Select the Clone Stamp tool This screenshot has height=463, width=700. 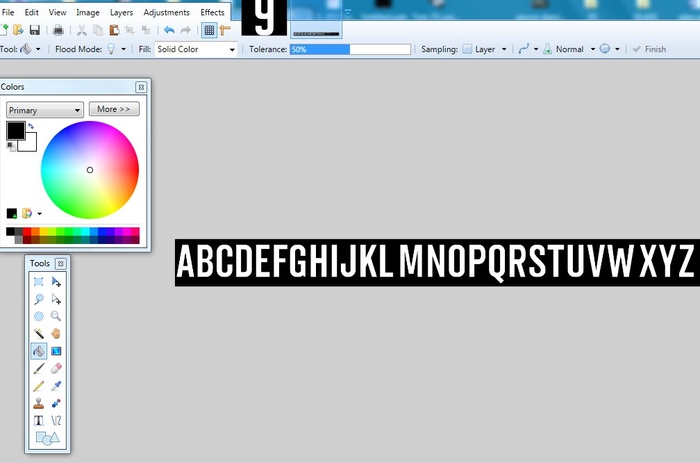39,403
